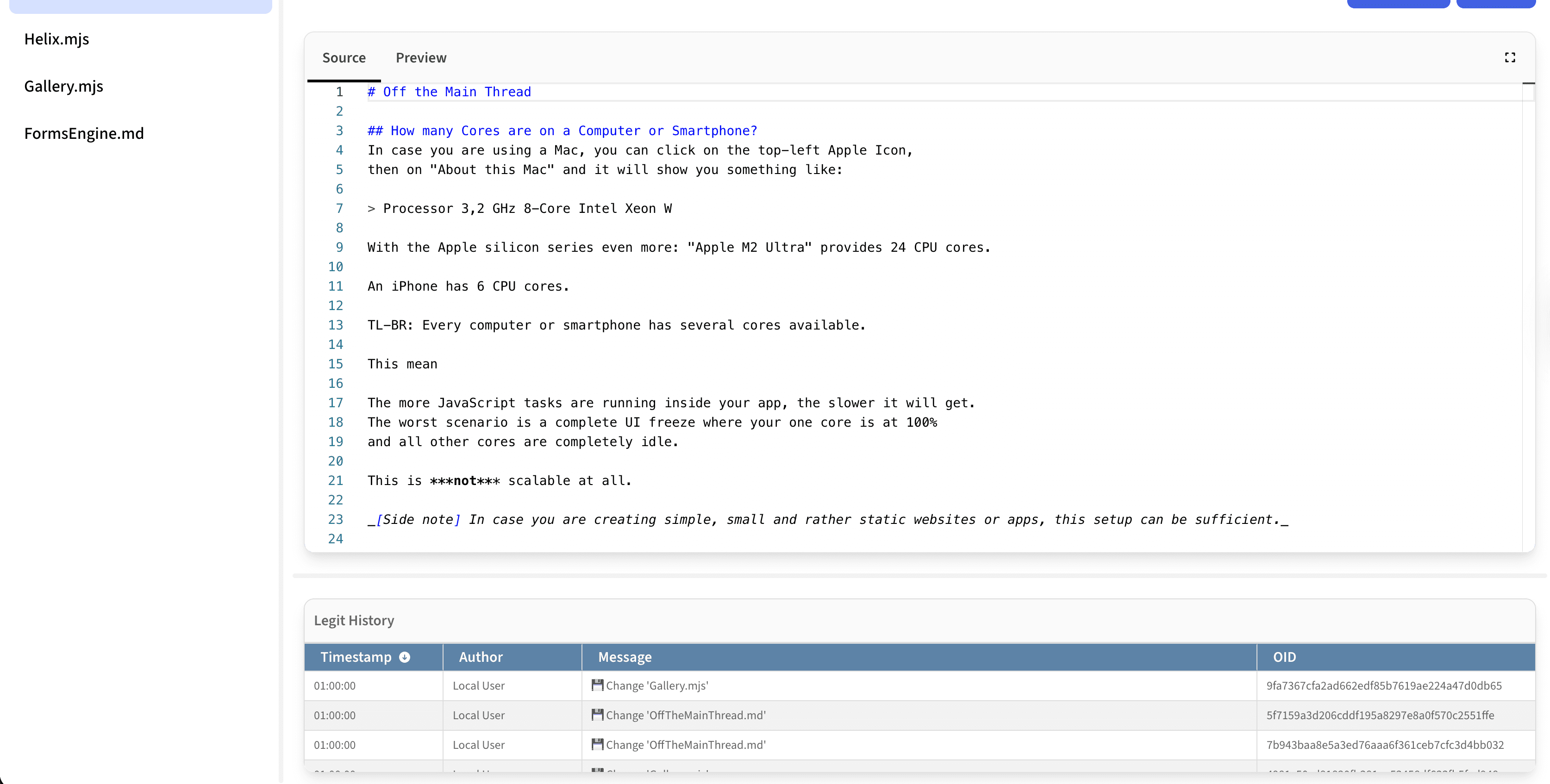Open the Preview tab
Viewport: 1550px width, 784px height.
click(x=420, y=58)
